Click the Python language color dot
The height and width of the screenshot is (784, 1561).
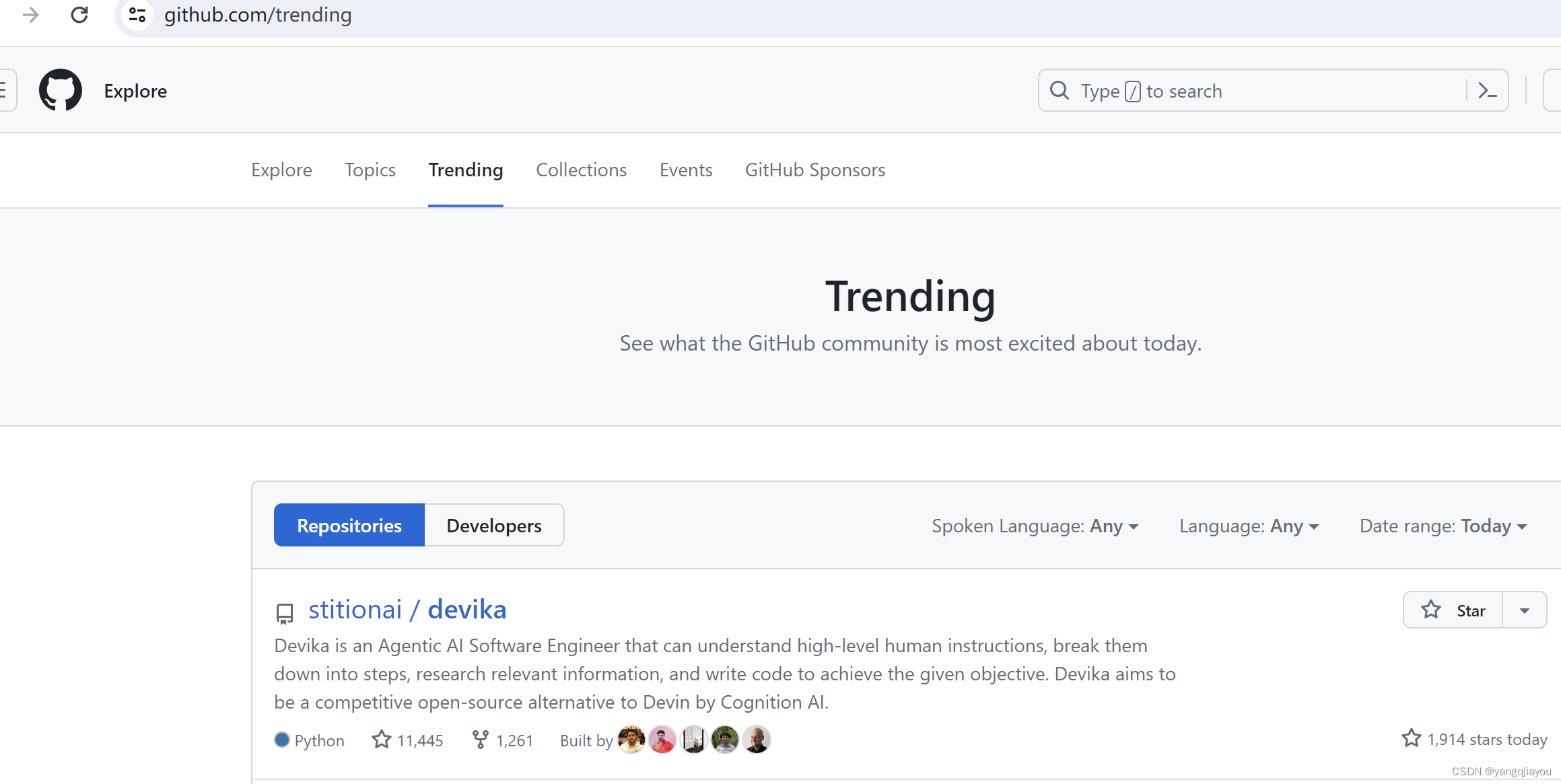282,740
